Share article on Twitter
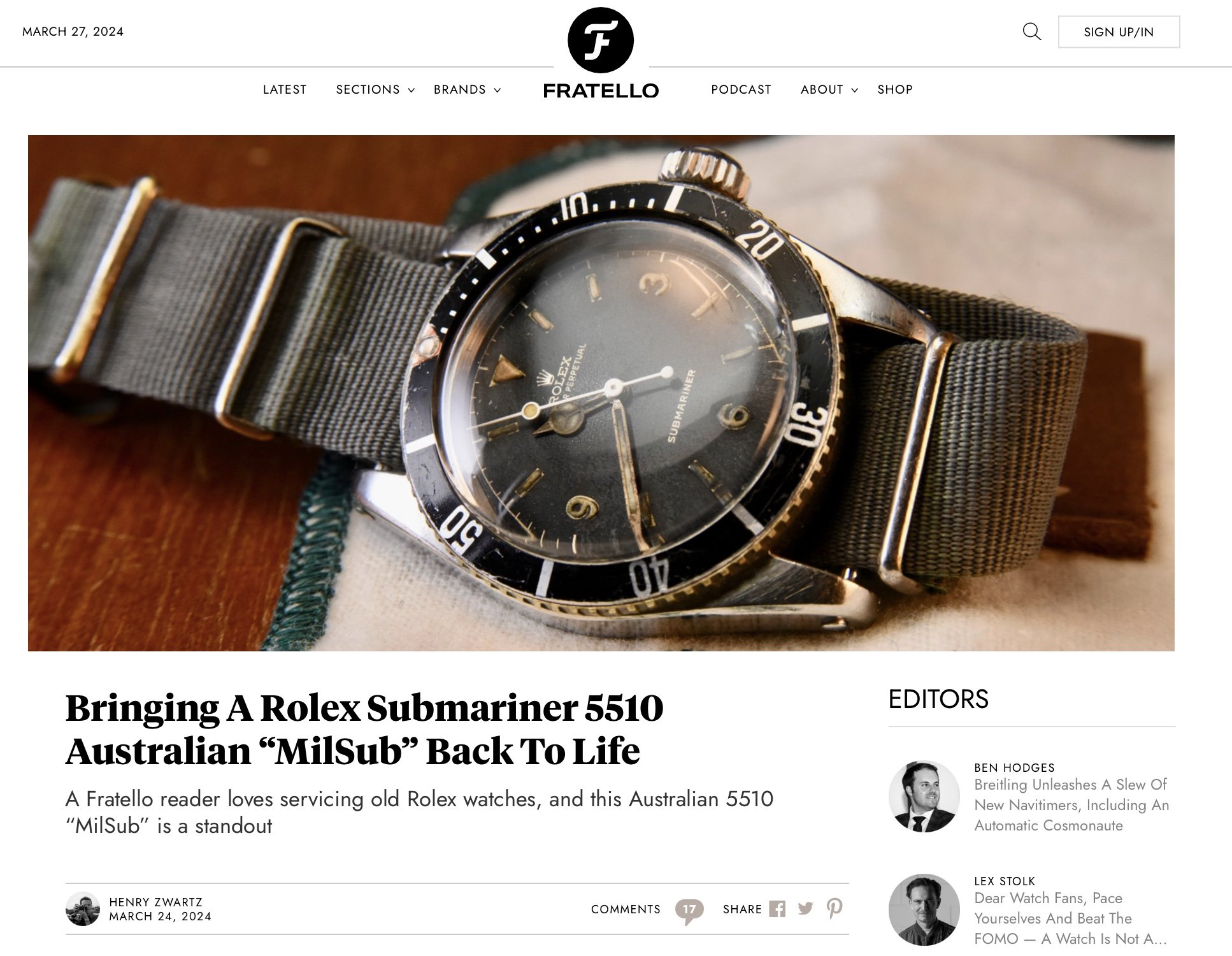Viewport: 1232px width, 956px height. click(x=805, y=909)
